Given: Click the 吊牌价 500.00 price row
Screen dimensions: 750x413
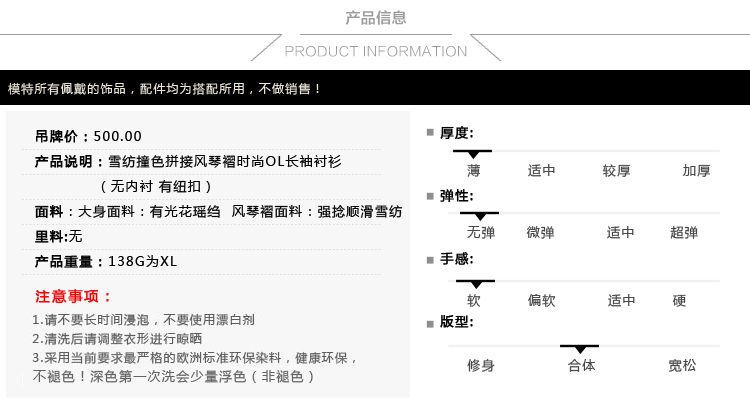Looking at the screenshot, I should (x=201, y=136).
